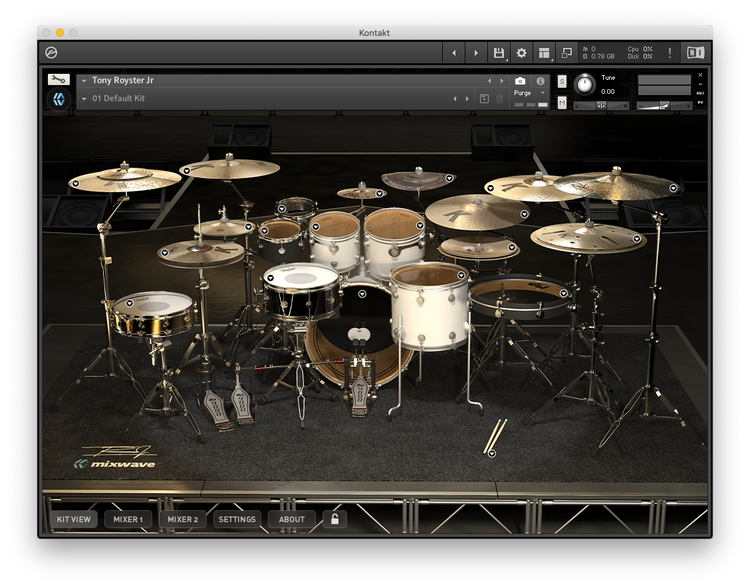Screen dimensions: 750x588
Task: Expand the far-left crash cymbal marker
Action: [76, 183]
